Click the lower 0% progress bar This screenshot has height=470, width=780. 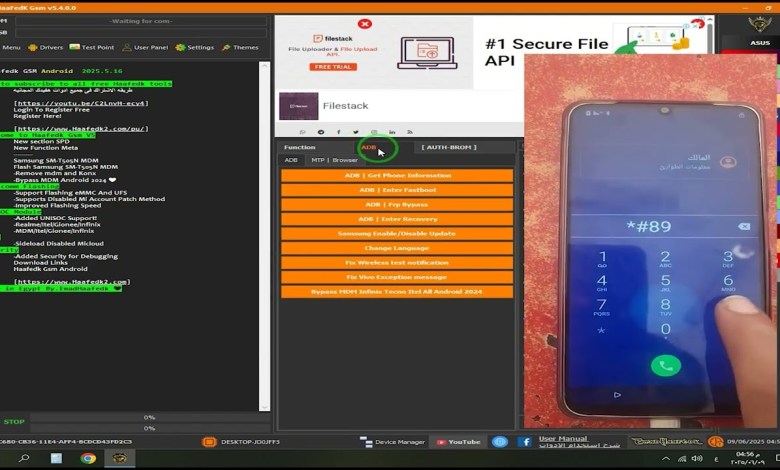click(x=149, y=428)
